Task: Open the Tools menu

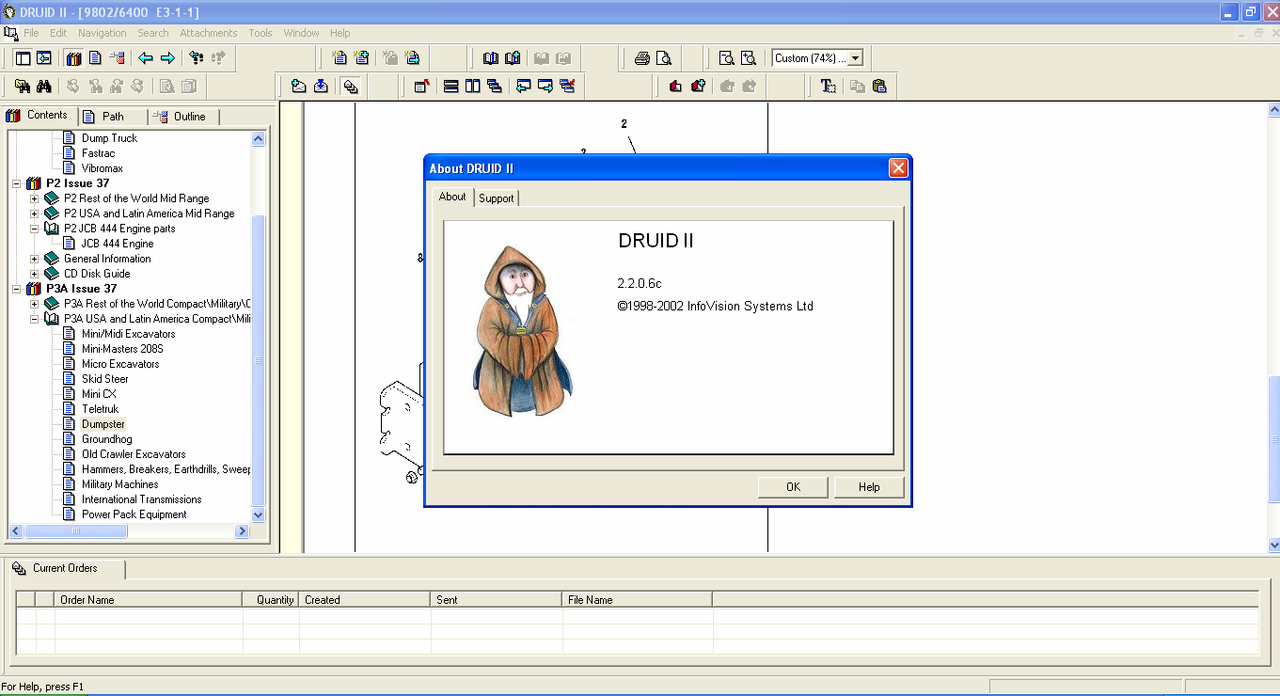Action: click(260, 33)
